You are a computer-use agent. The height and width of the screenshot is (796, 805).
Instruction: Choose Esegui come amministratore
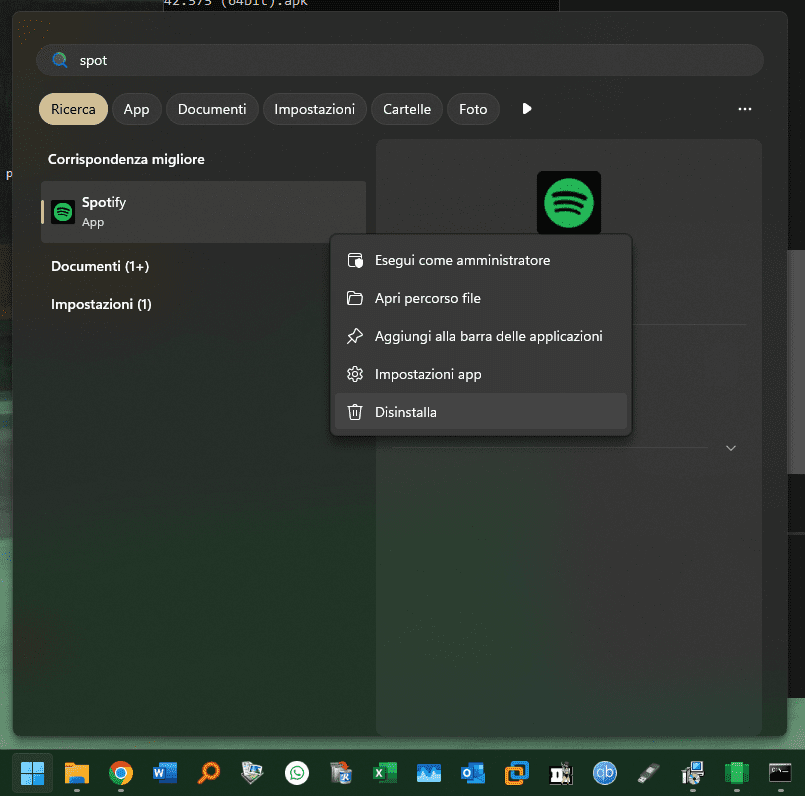[462, 260]
